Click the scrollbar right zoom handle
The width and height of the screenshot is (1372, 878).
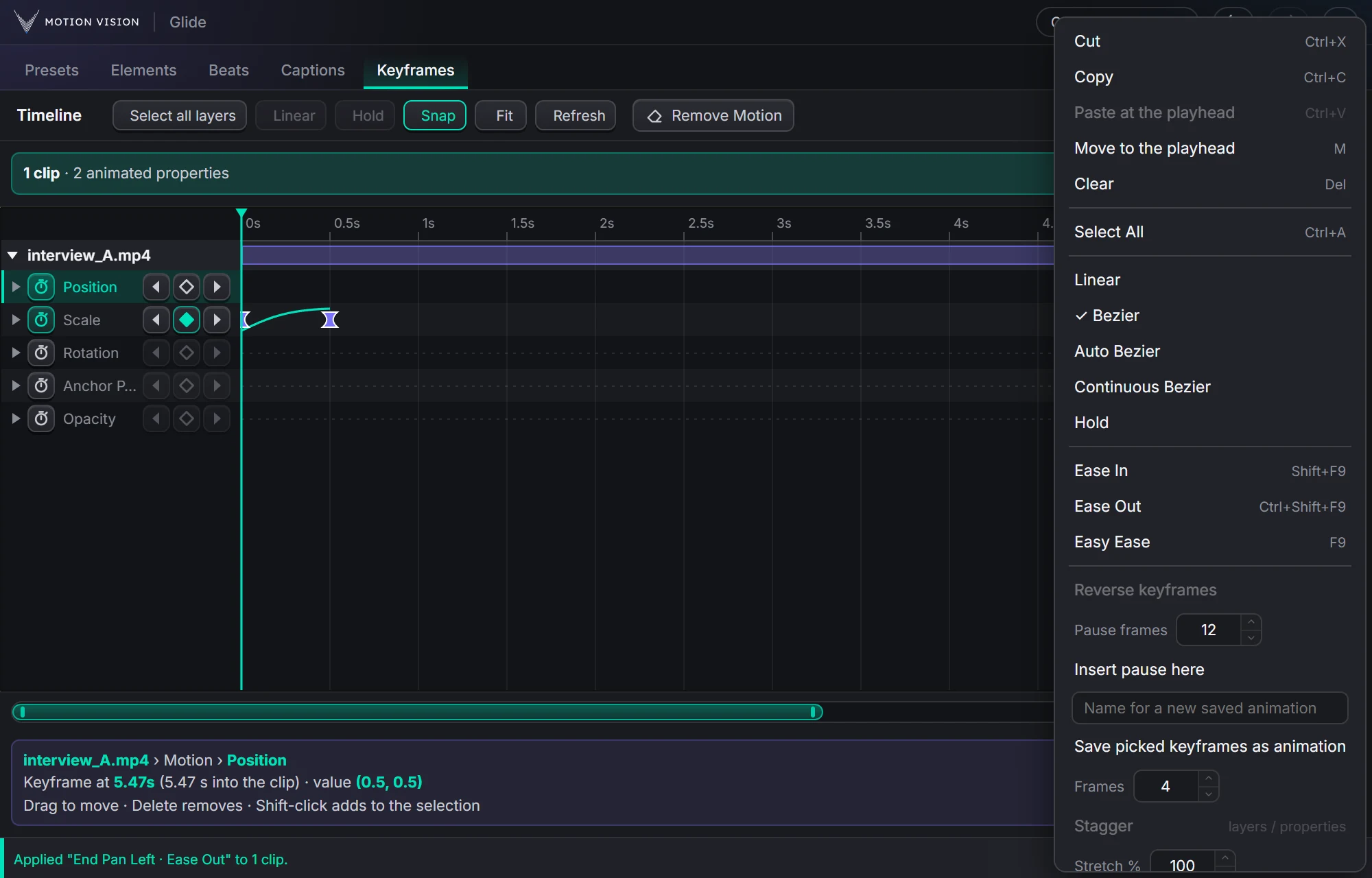[813, 712]
